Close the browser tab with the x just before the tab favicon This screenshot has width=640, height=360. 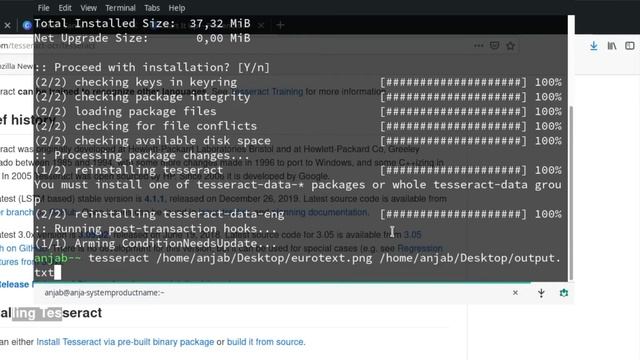tap(7, 25)
